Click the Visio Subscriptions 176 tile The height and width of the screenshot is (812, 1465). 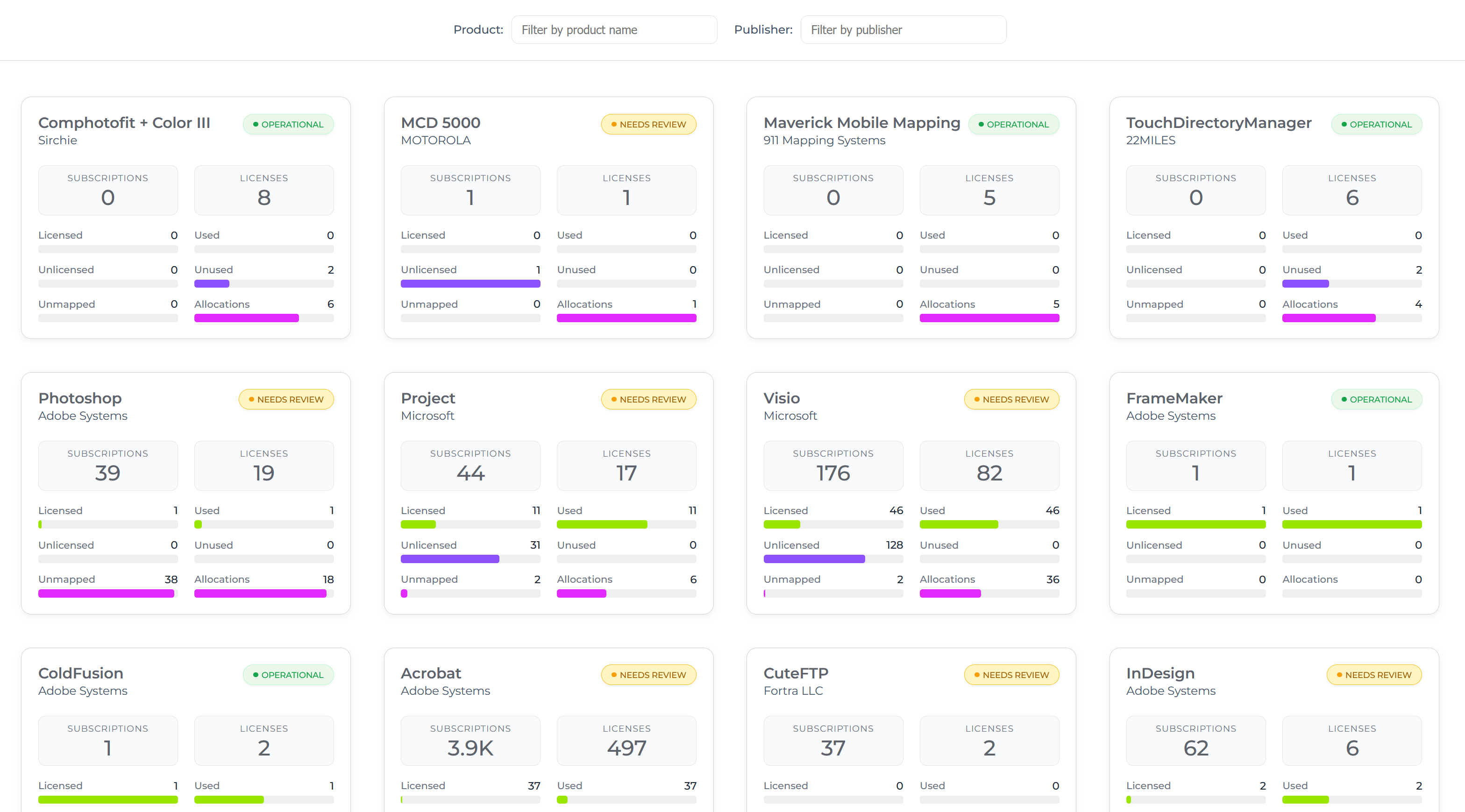(x=832, y=466)
